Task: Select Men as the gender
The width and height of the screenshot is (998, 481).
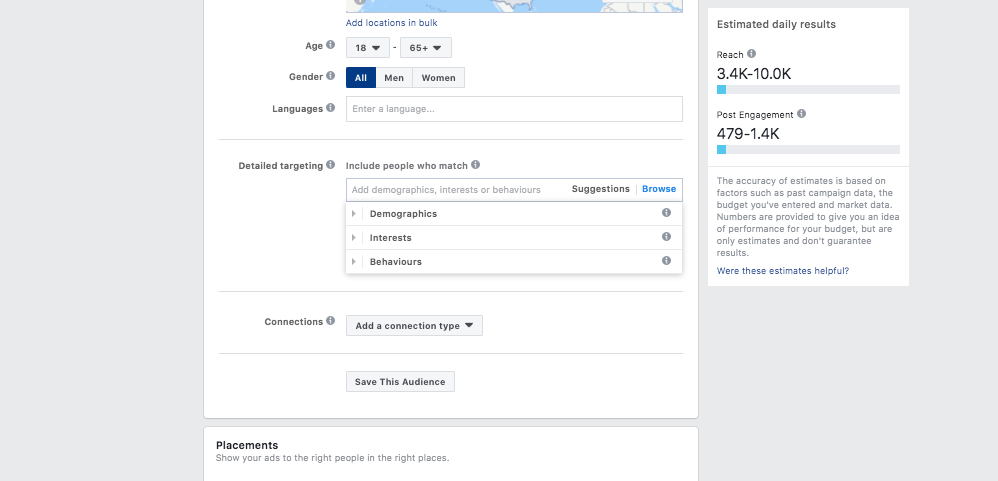Action: pos(394,78)
